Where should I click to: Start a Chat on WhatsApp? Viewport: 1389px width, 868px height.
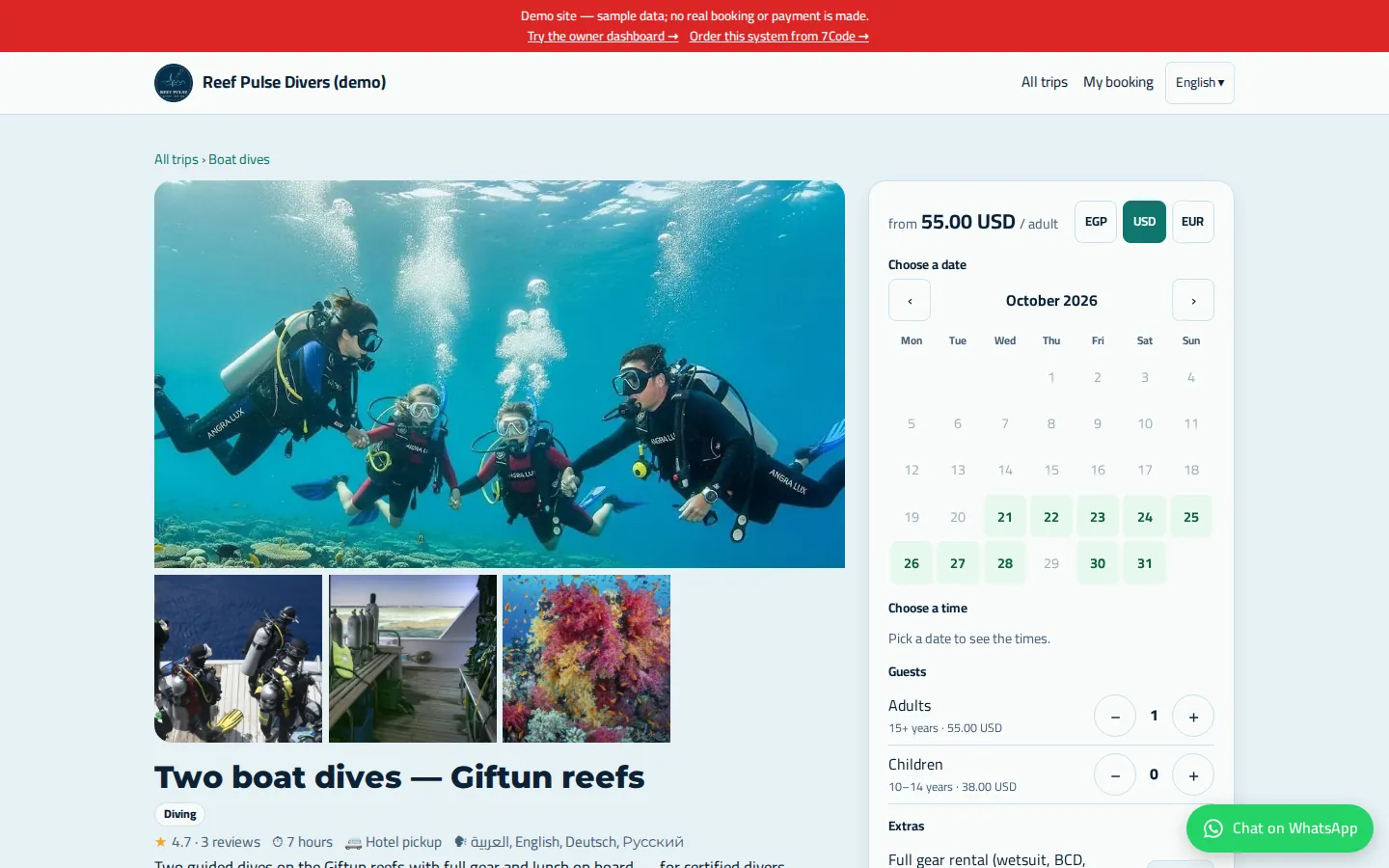[x=1280, y=828]
